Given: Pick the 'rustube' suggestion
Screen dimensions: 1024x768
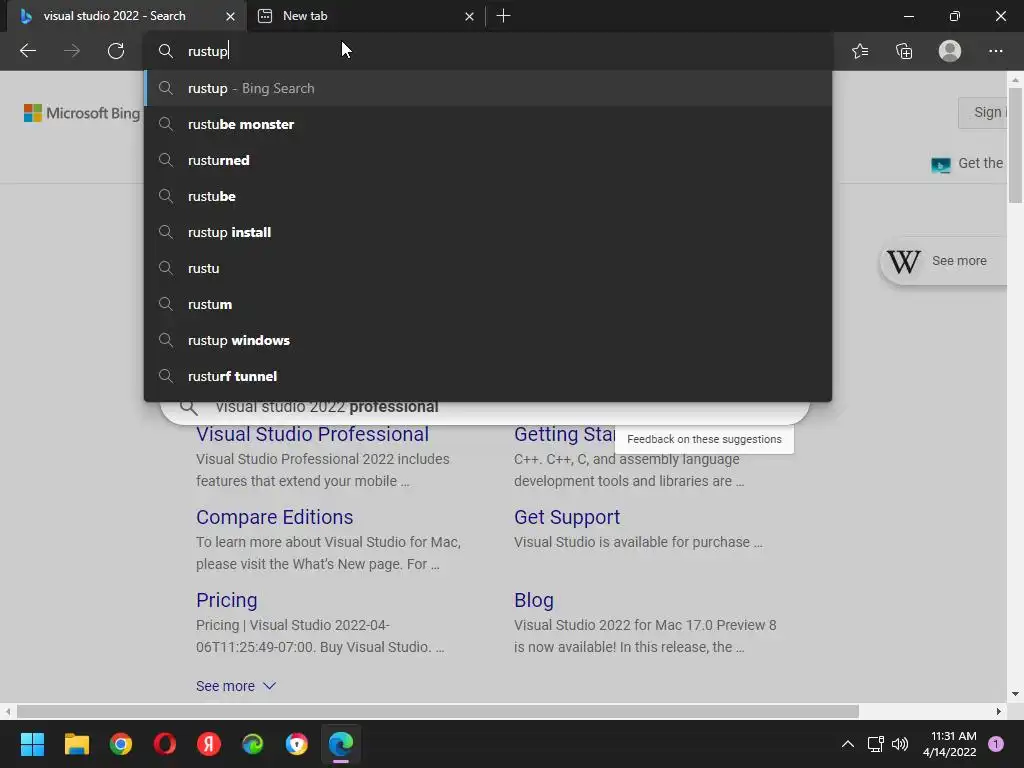Looking at the screenshot, I should coord(488,196).
